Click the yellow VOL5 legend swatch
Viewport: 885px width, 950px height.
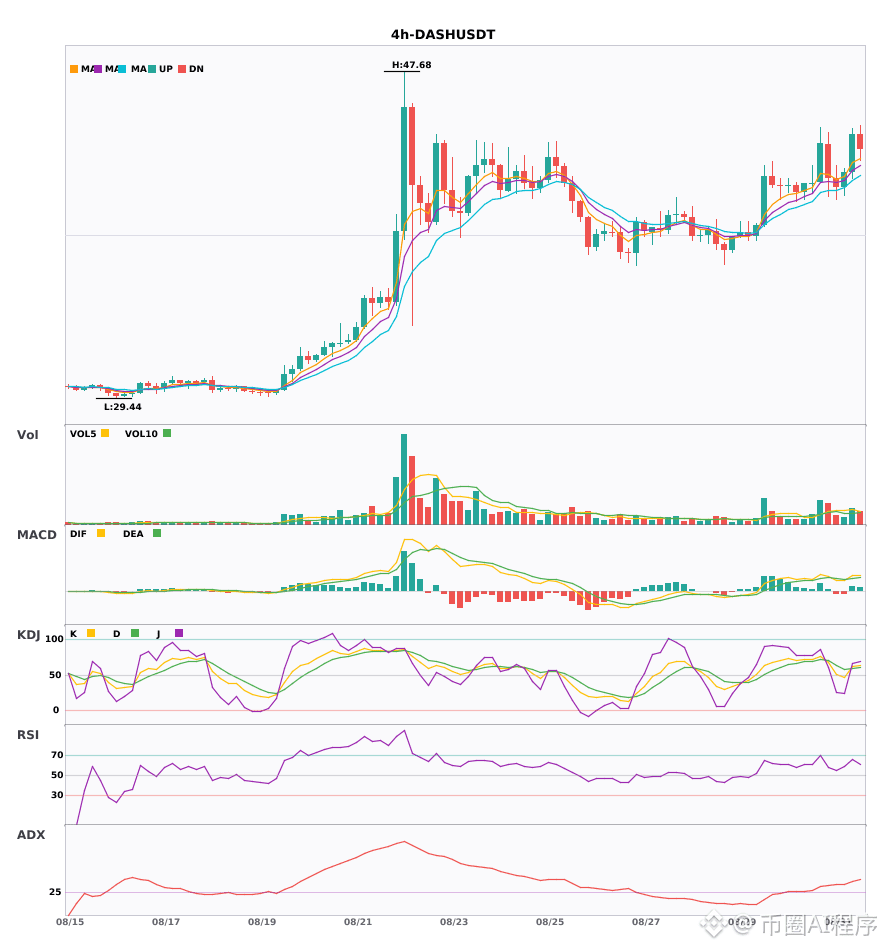pos(105,433)
